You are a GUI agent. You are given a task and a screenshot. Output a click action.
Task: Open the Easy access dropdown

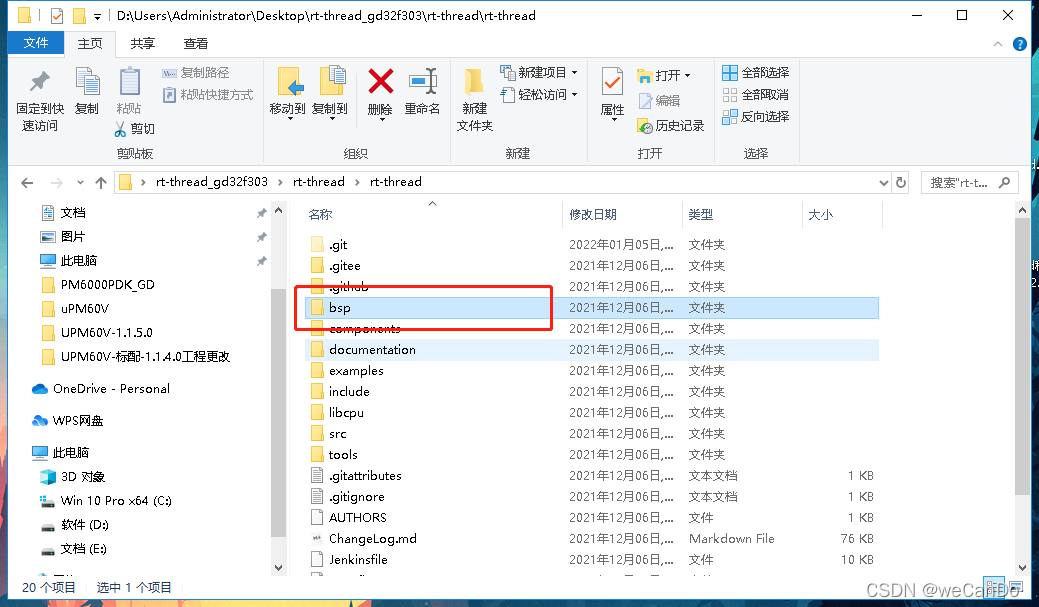click(574, 95)
